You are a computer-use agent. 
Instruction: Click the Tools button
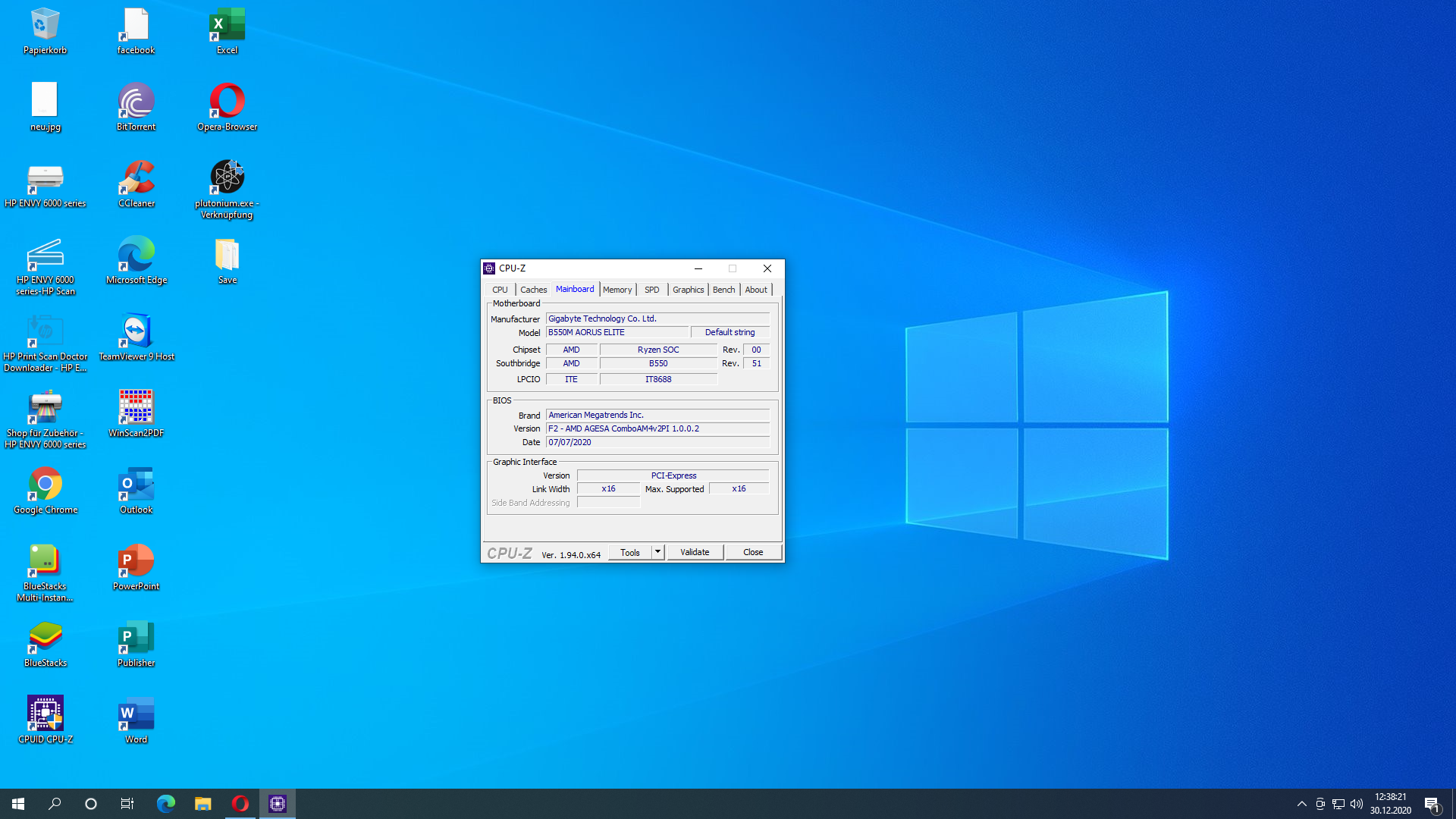(630, 552)
